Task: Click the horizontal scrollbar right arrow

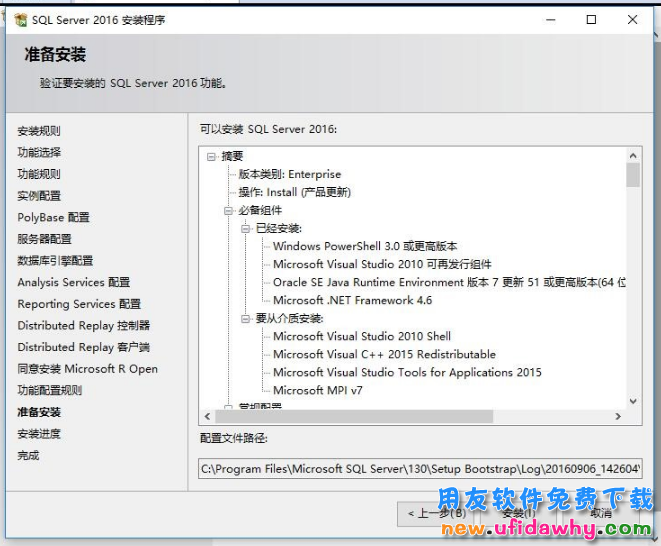Action: tap(617, 416)
